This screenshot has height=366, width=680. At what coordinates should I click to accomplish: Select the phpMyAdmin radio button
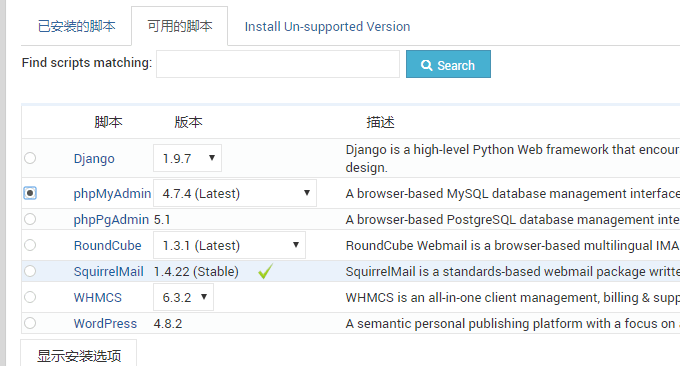pyautogui.click(x=30, y=193)
